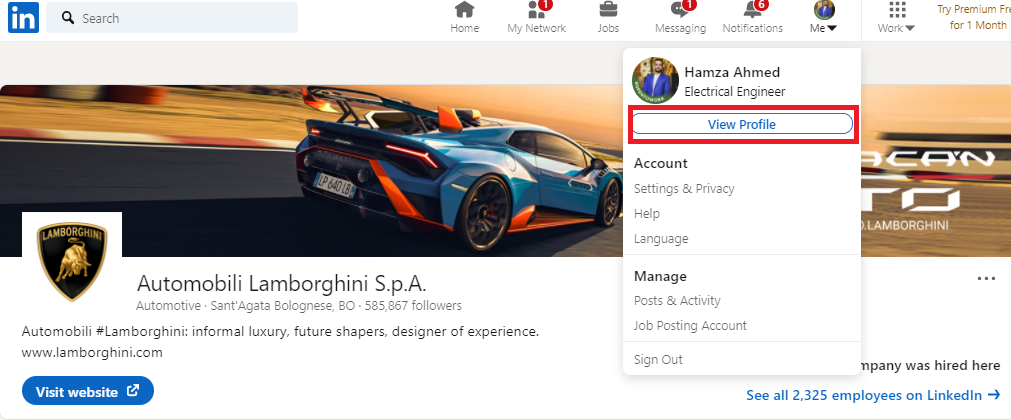Click the View Profile button
This screenshot has width=1011, height=420.
tap(742, 124)
